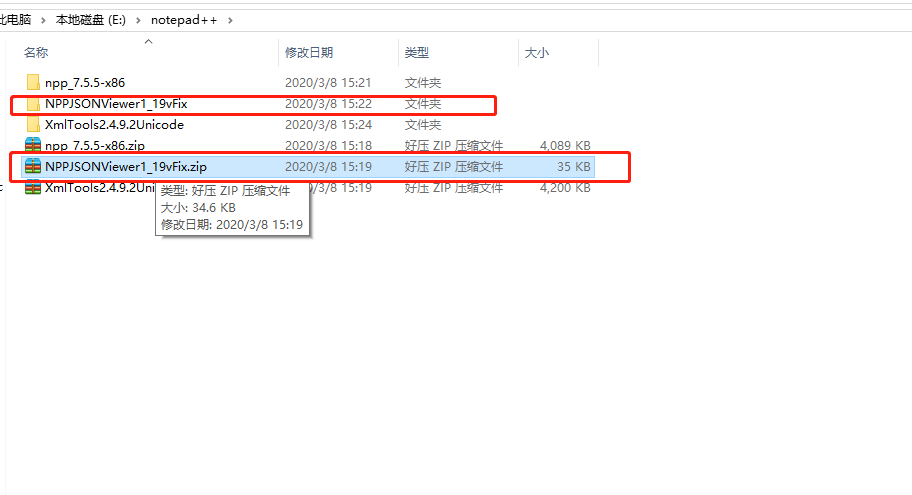This screenshot has width=912, height=495.
Task: Sort by 类型 column header
Action: tap(417, 52)
